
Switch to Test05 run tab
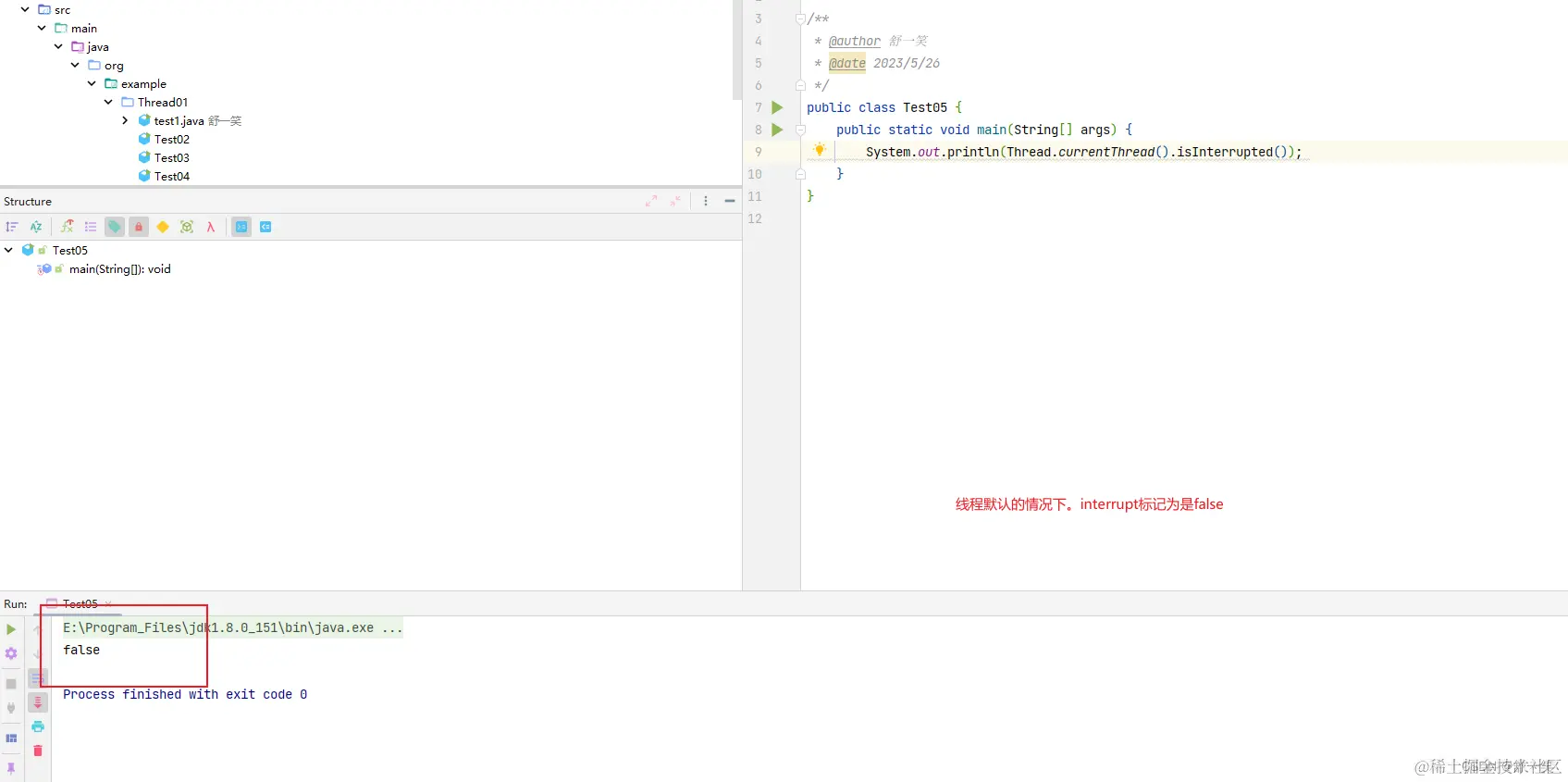coord(80,603)
